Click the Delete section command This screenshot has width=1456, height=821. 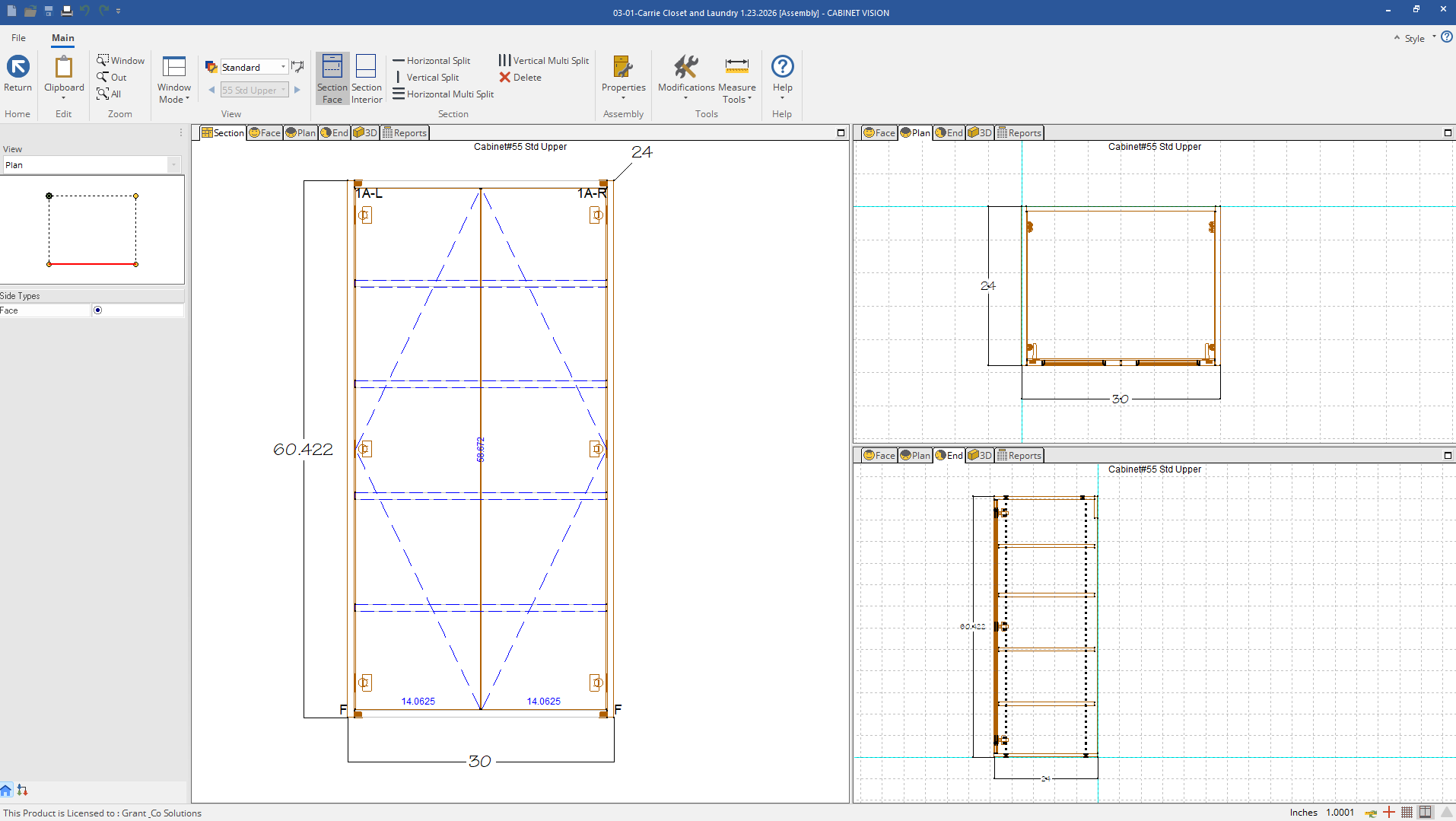coord(520,77)
